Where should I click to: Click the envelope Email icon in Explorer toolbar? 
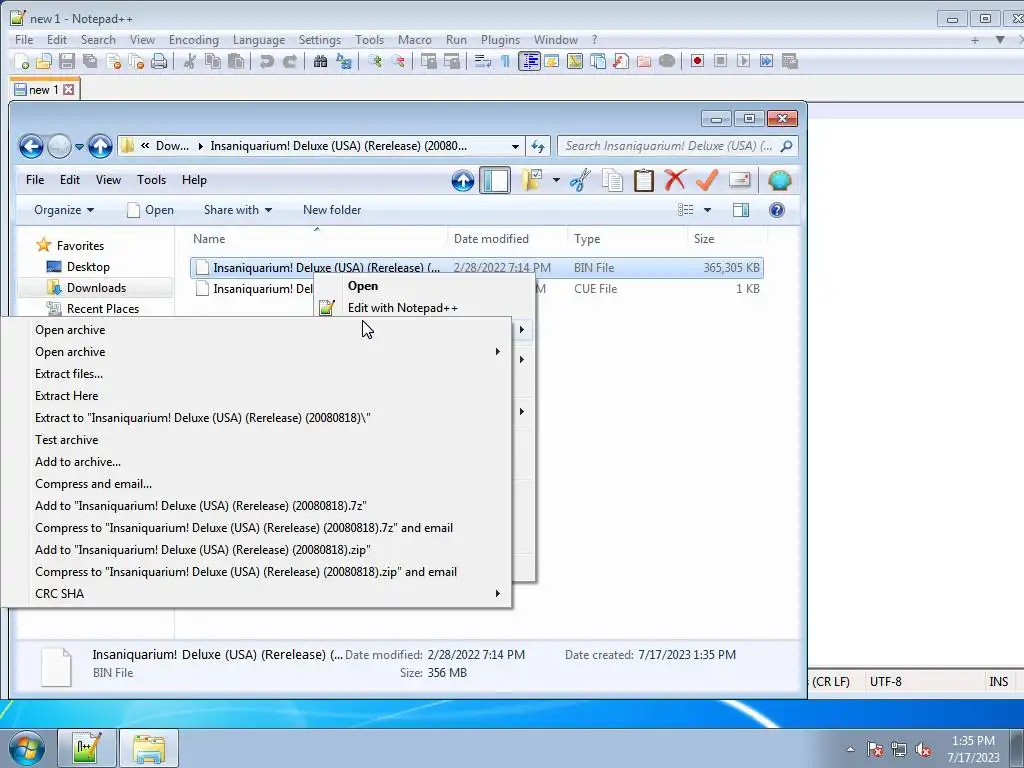point(739,180)
